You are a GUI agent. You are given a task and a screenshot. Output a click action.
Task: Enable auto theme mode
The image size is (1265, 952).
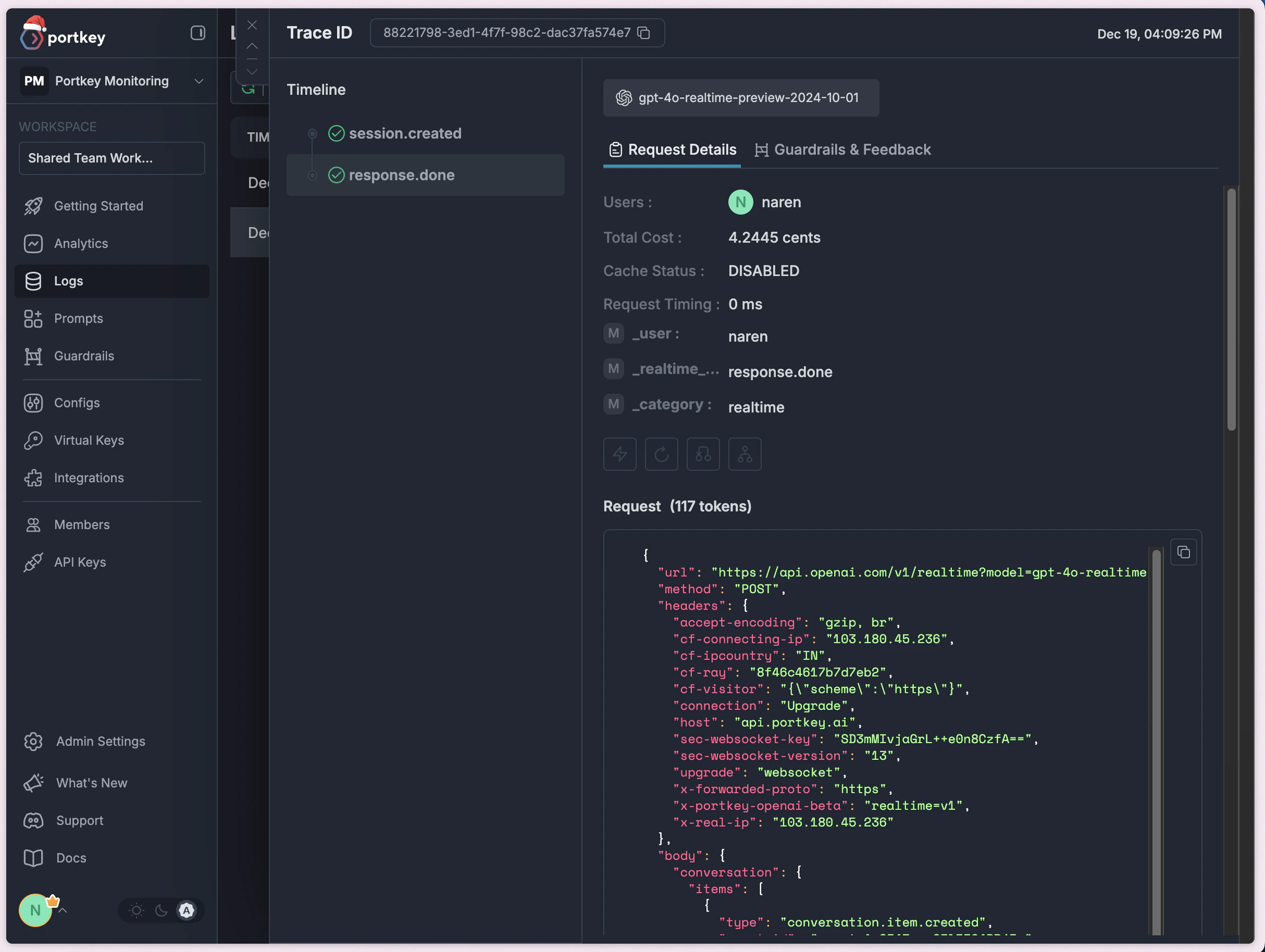click(x=187, y=910)
